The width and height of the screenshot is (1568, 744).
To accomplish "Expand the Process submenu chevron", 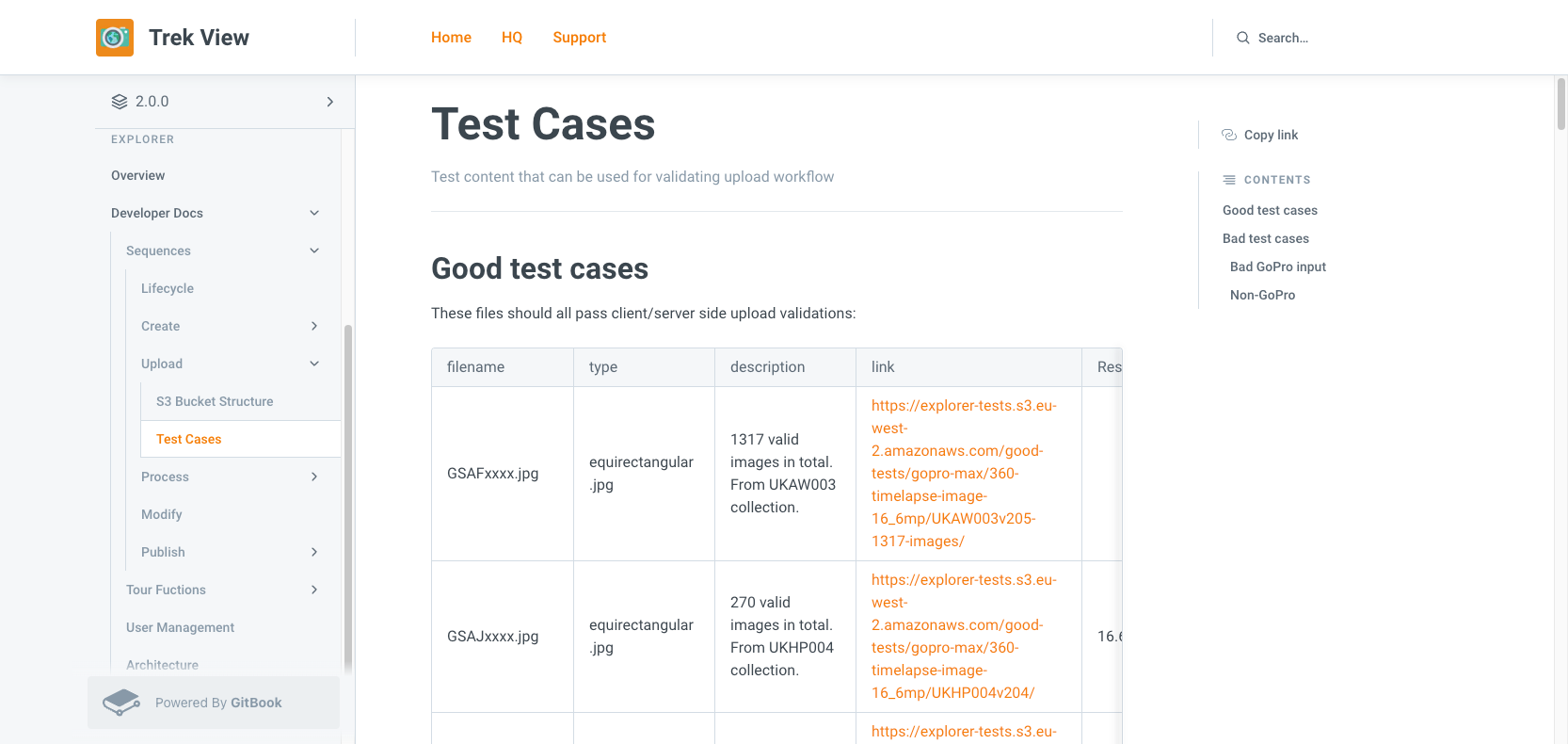I will tap(314, 477).
